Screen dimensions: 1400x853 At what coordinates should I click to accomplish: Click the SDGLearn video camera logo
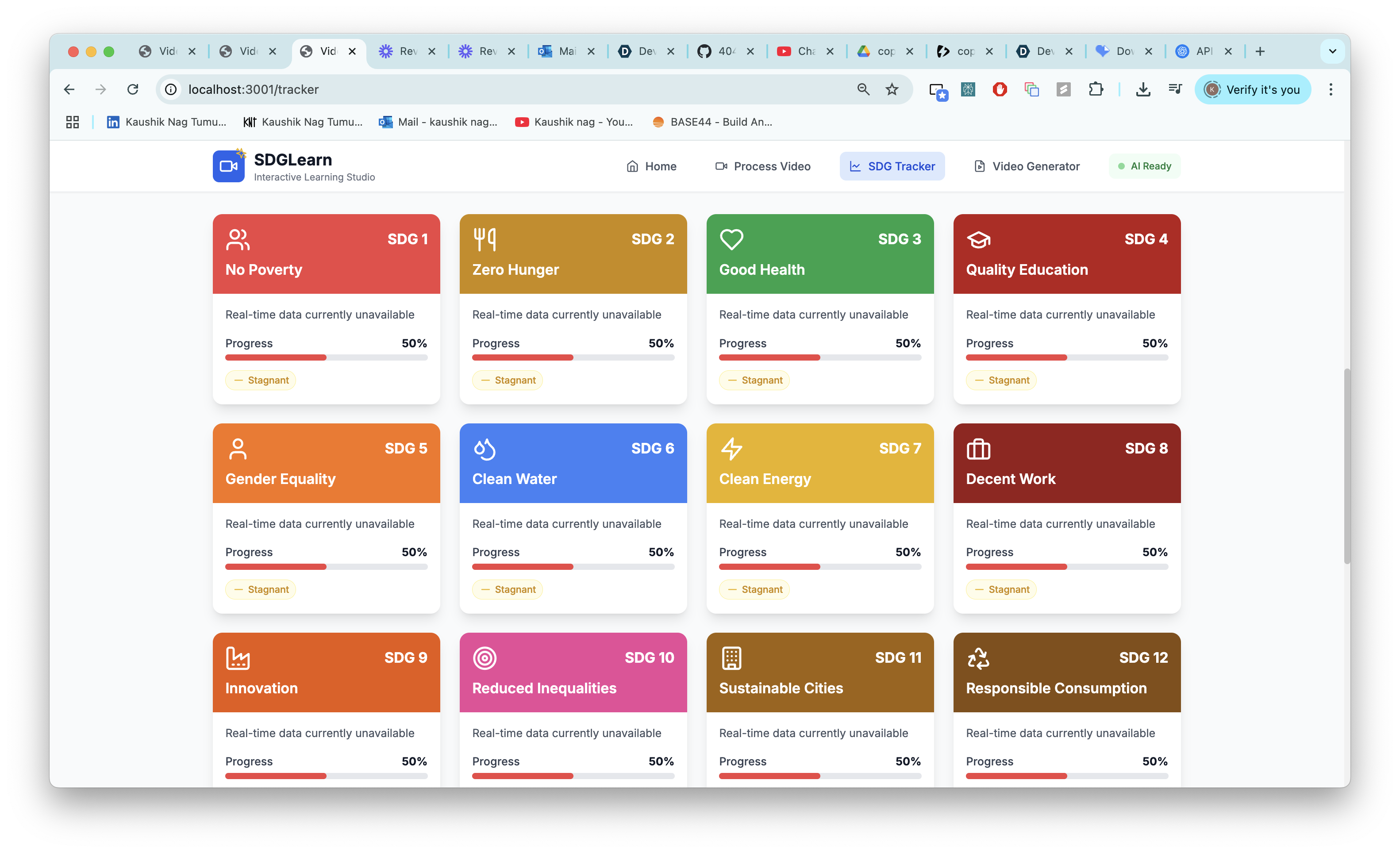(x=228, y=166)
